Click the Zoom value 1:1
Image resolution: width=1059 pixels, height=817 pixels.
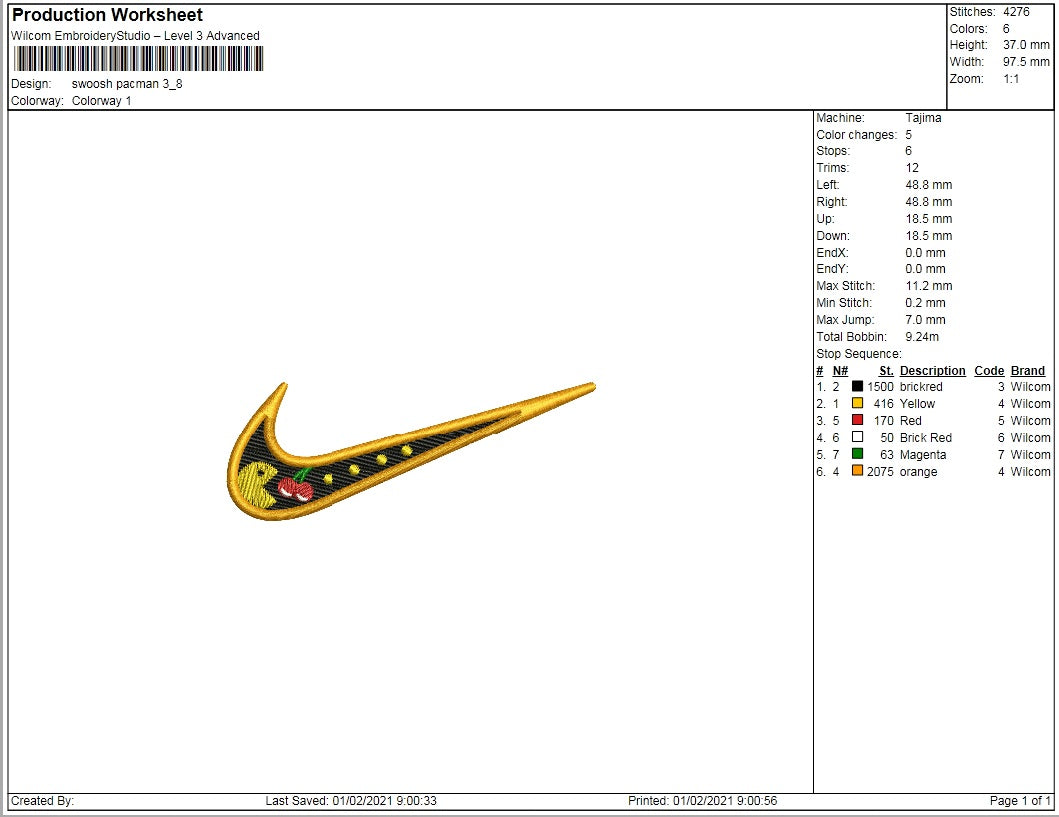(x=1010, y=78)
